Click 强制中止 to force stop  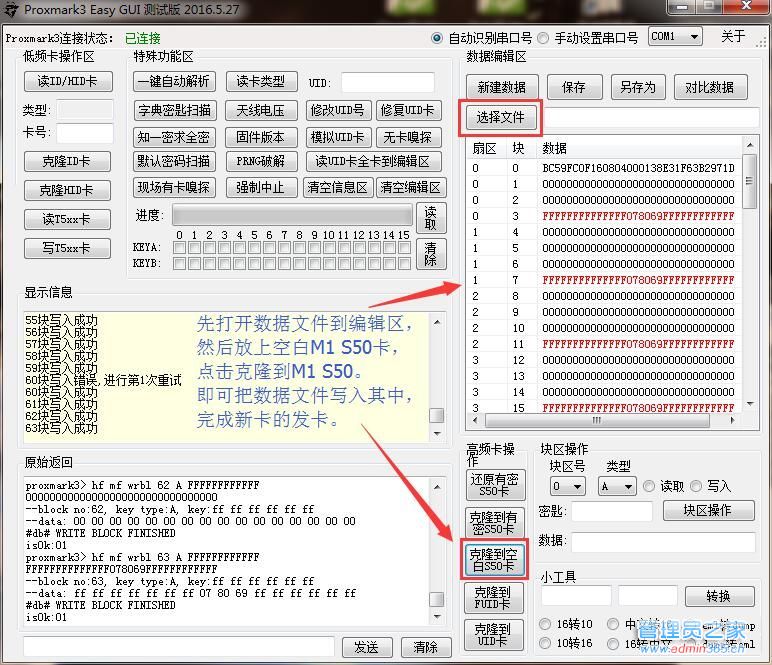click(x=261, y=188)
